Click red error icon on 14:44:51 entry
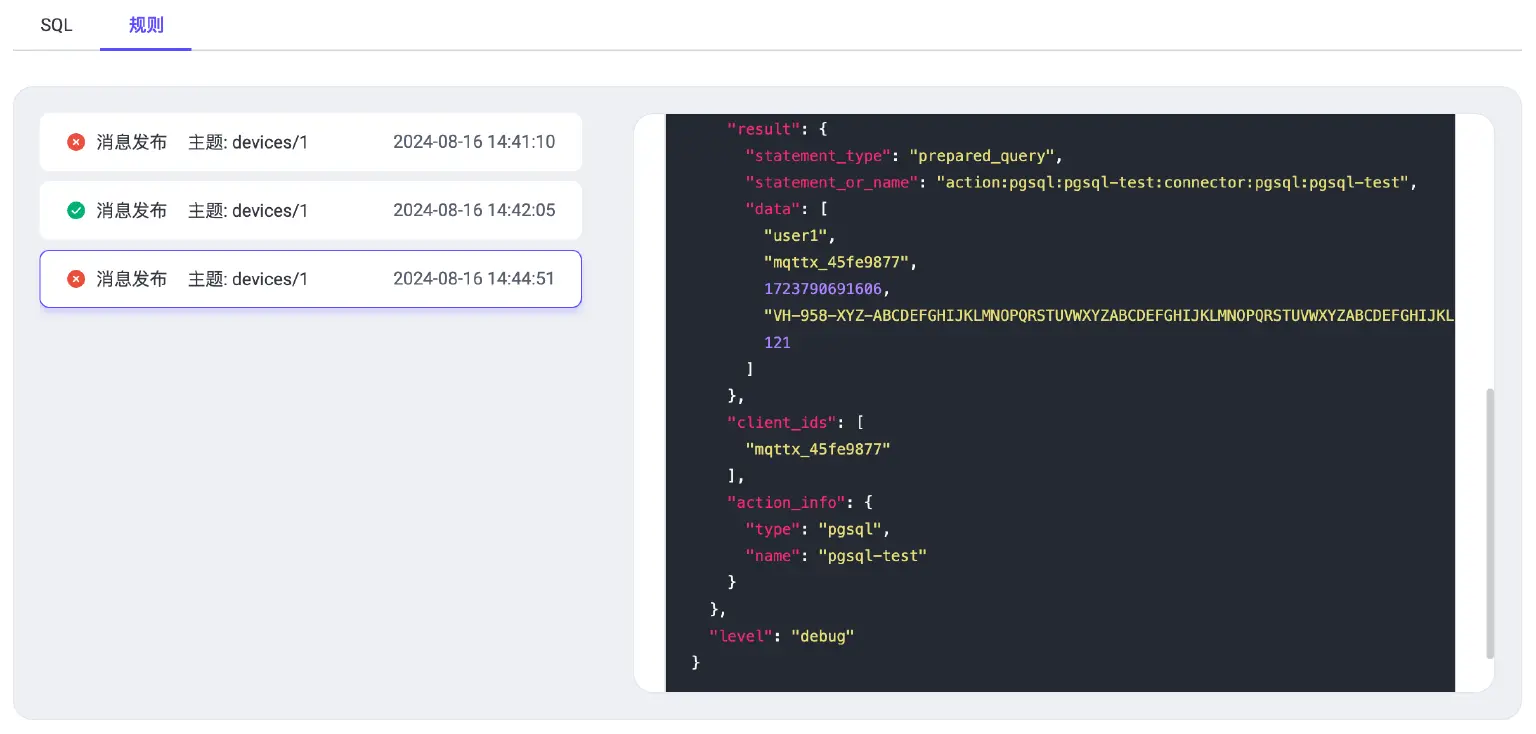The image size is (1536, 734). 76,279
